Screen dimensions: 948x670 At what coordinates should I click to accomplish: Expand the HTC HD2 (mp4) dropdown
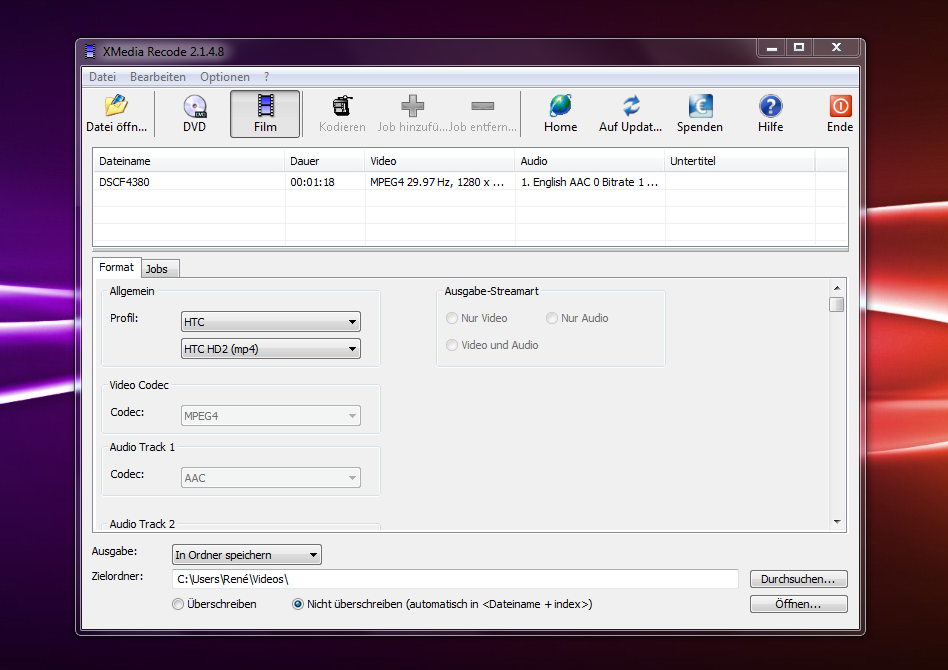[271, 349]
